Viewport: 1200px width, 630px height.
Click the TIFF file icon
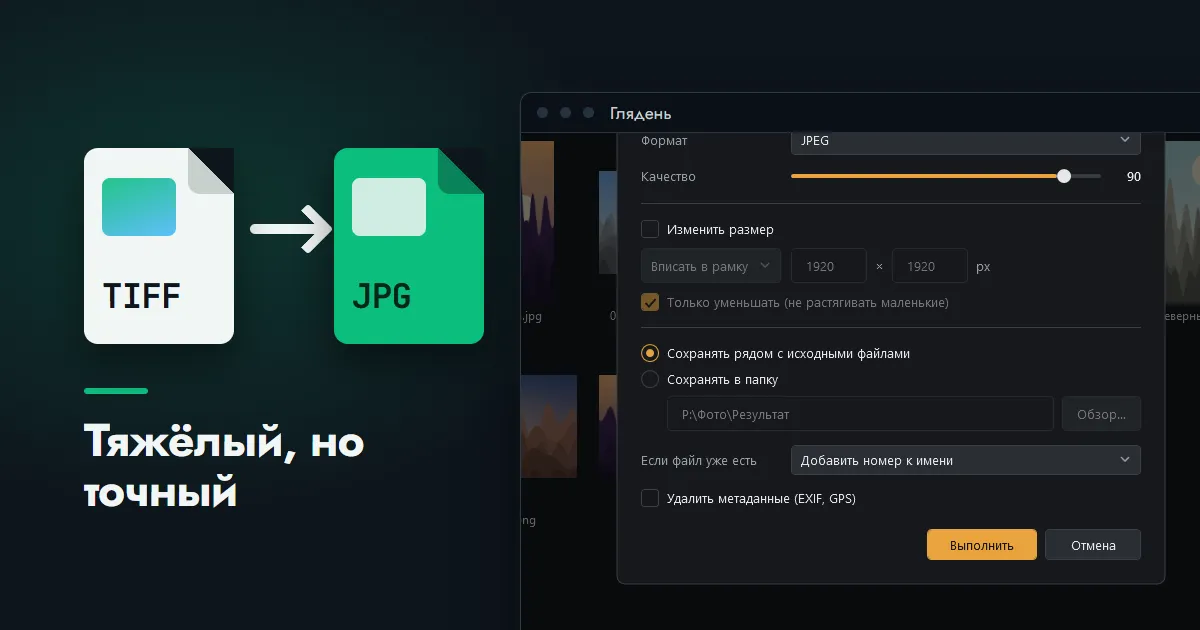pyautogui.click(x=159, y=246)
